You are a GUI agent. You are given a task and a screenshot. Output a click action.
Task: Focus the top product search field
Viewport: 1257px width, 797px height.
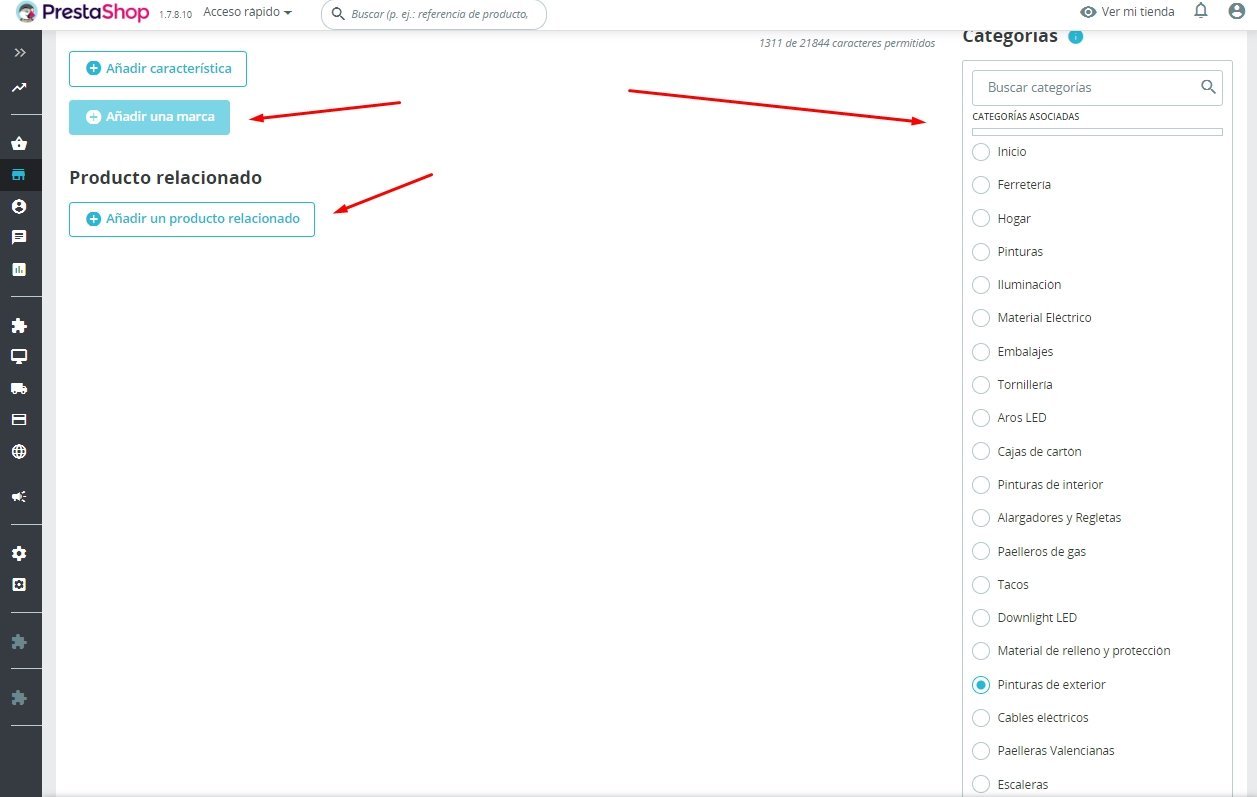pos(434,14)
